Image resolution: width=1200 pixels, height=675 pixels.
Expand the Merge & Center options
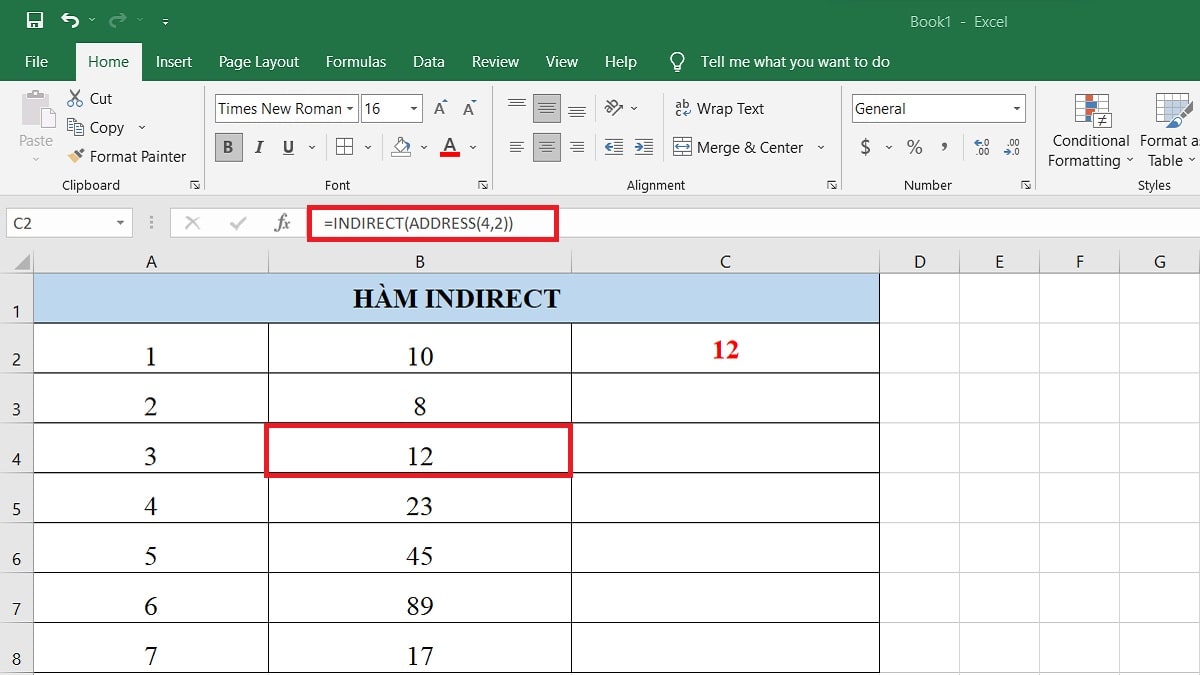pyautogui.click(x=819, y=147)
